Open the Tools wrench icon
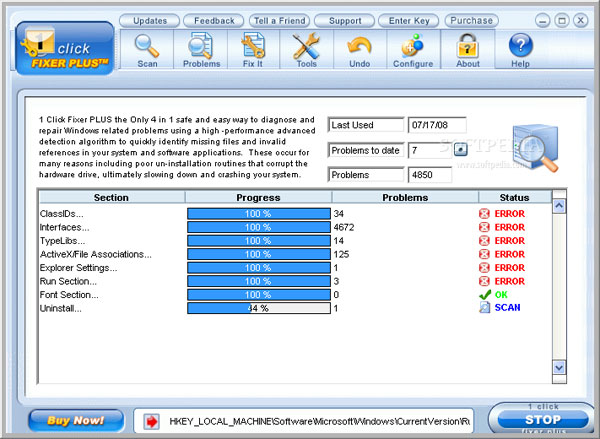 (306, 47)
